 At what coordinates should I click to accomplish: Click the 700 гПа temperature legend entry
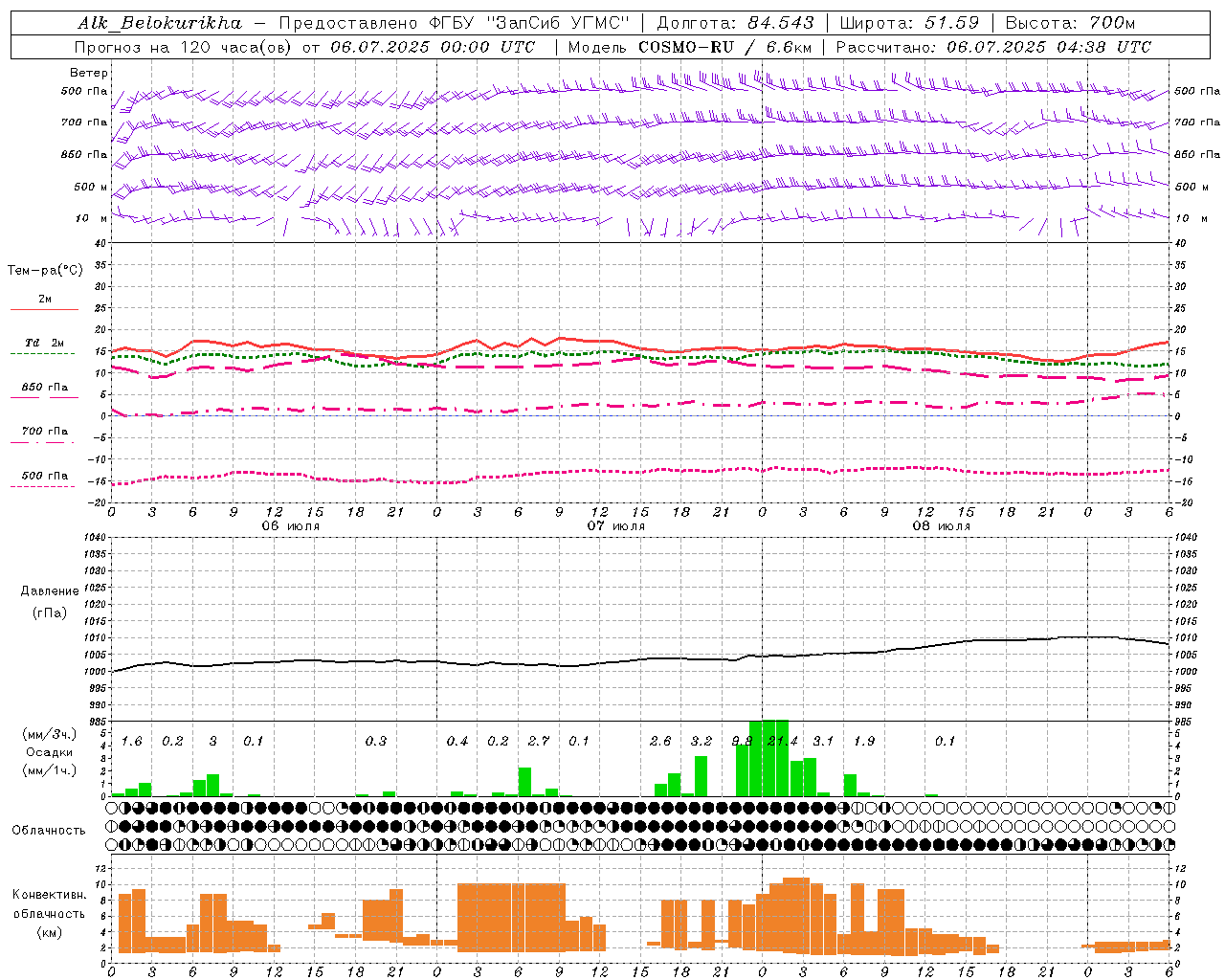(44, 432)
